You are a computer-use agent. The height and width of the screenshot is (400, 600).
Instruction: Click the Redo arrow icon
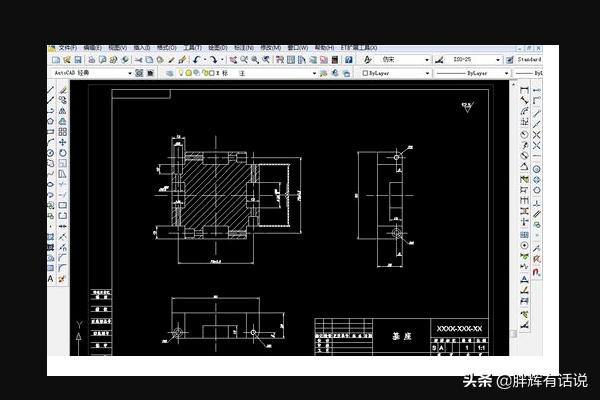(213, 60)
